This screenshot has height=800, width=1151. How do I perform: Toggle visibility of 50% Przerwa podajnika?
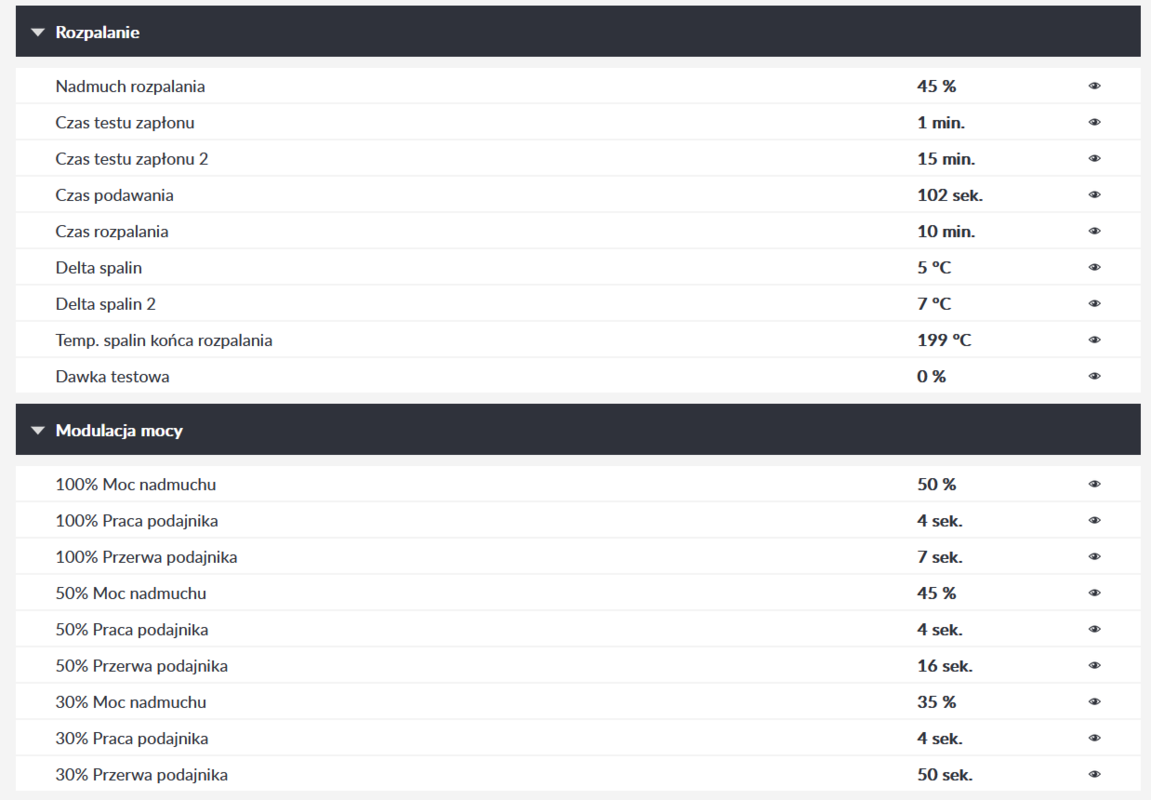click(x=1094, y=666)
